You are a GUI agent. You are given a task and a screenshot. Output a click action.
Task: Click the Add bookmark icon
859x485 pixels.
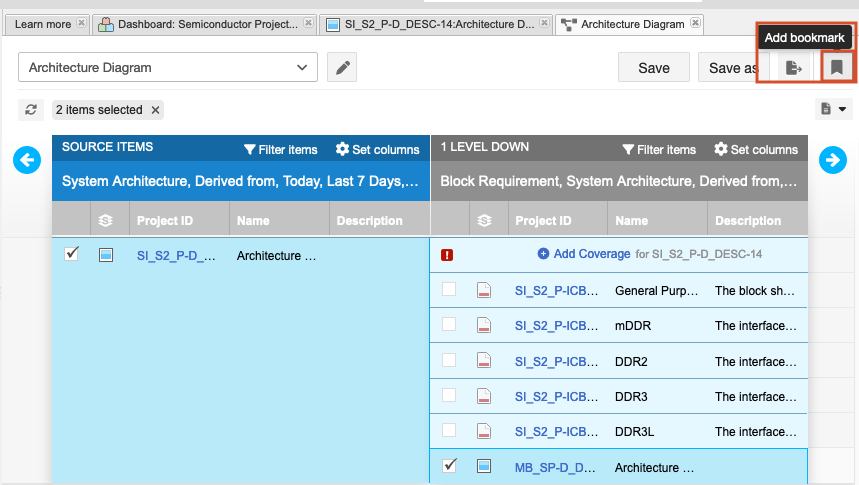tap(837, 68)
